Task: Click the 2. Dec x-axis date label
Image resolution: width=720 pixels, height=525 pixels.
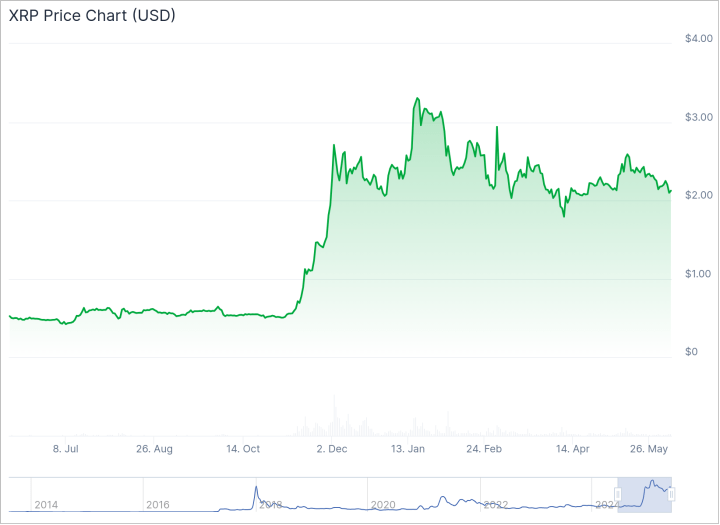Action: pyautogui.click(x=331, y=449)
